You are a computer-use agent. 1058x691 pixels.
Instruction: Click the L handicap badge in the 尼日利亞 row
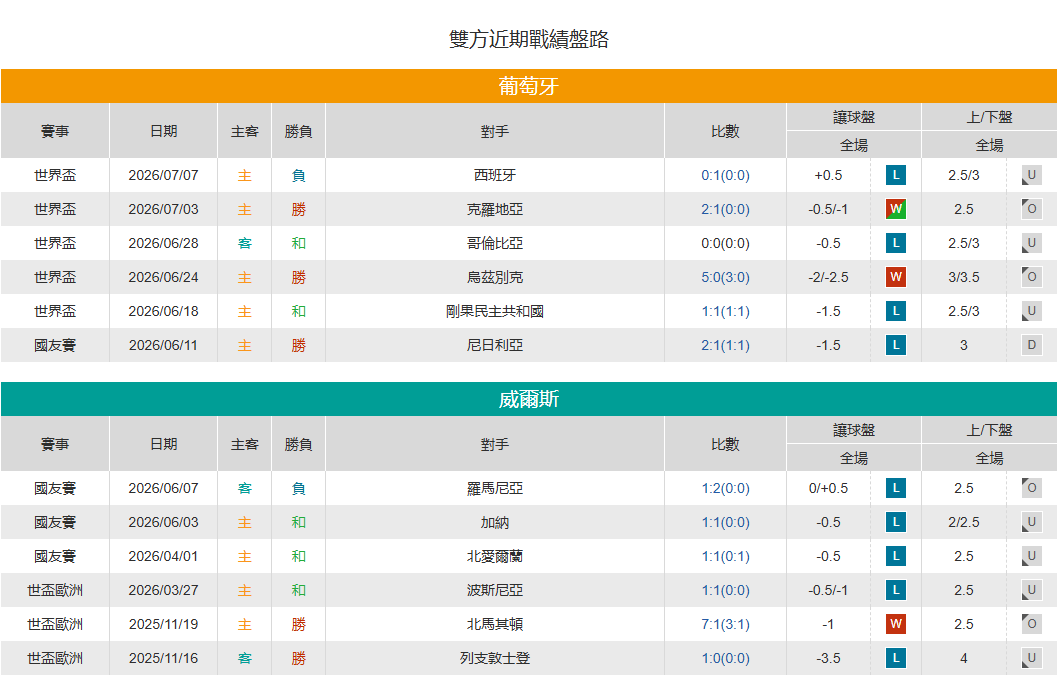[895, 346]
